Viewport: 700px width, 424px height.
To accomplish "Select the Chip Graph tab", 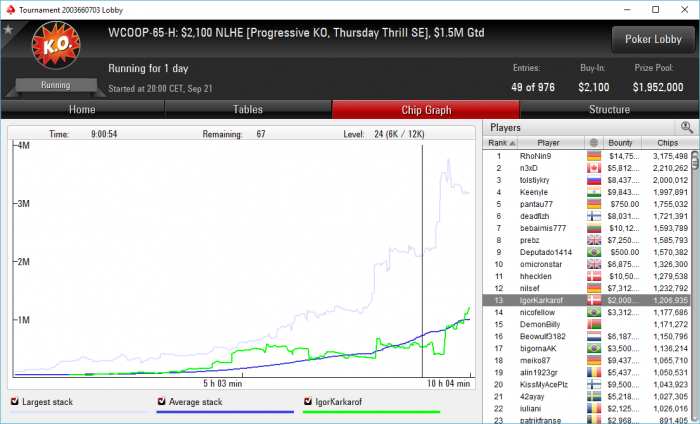I will [x=426, y=110].
